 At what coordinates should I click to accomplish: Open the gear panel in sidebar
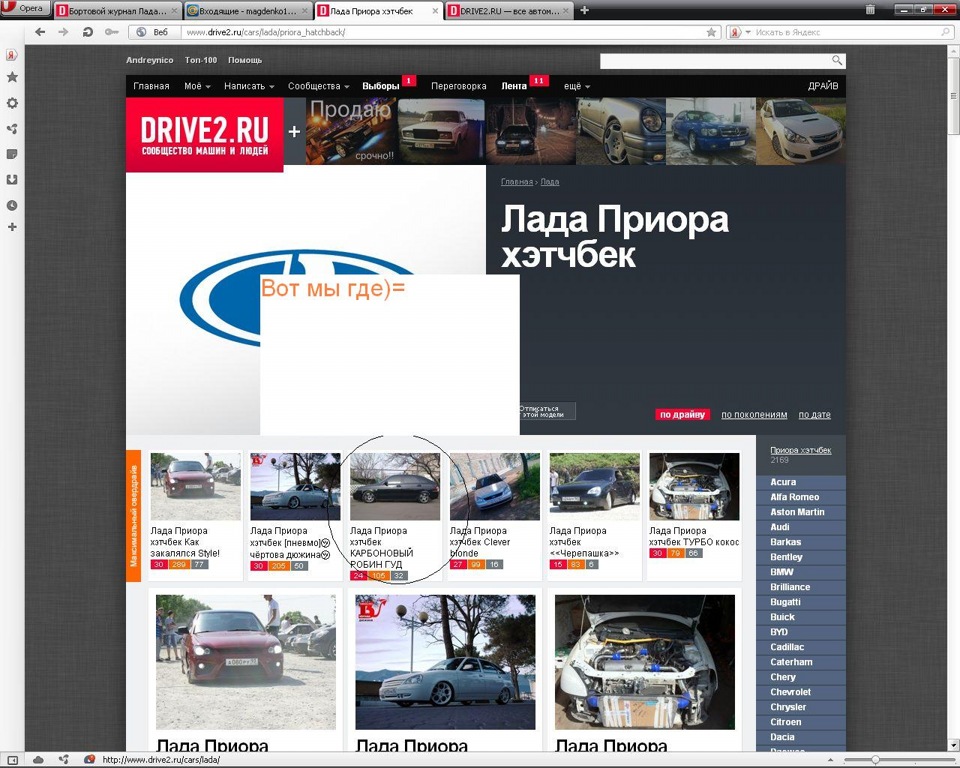coord(12,103)
